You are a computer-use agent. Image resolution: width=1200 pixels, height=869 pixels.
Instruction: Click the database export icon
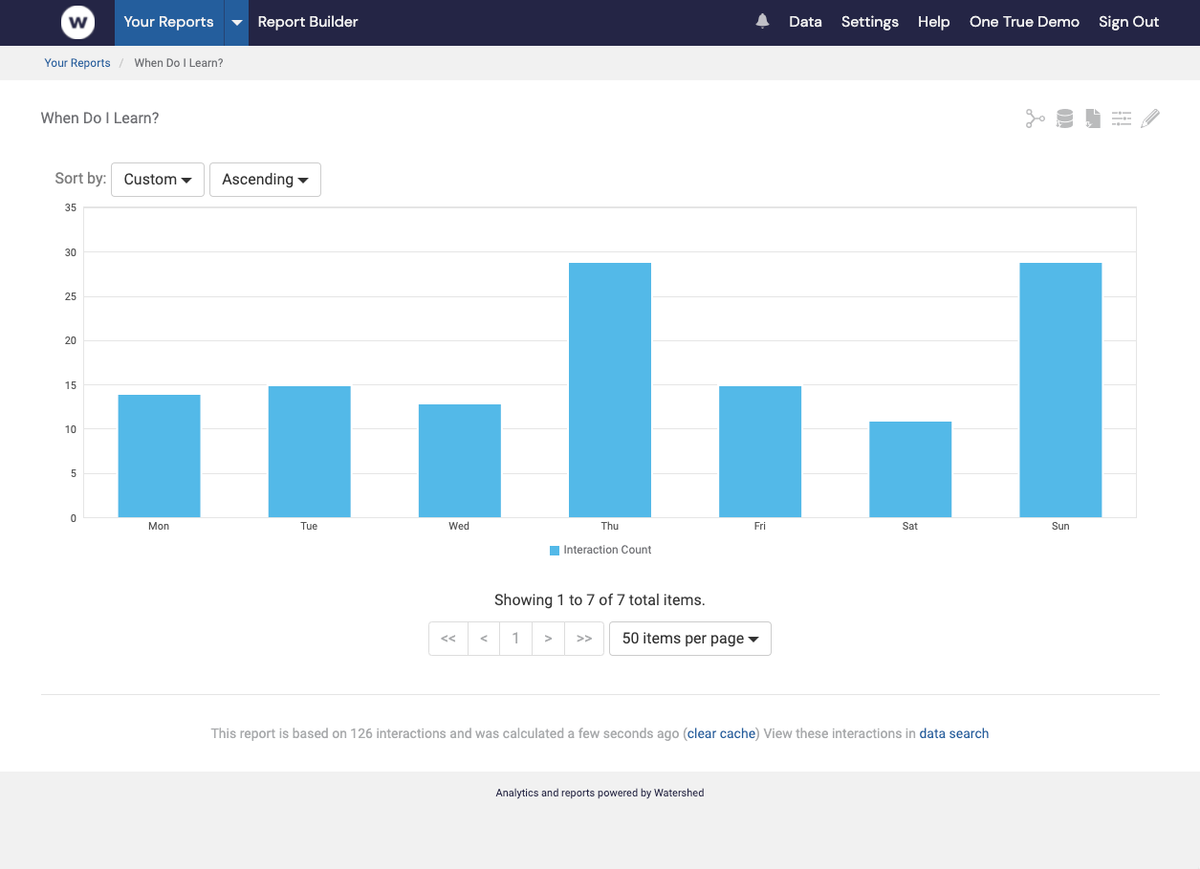(1064, 118)
